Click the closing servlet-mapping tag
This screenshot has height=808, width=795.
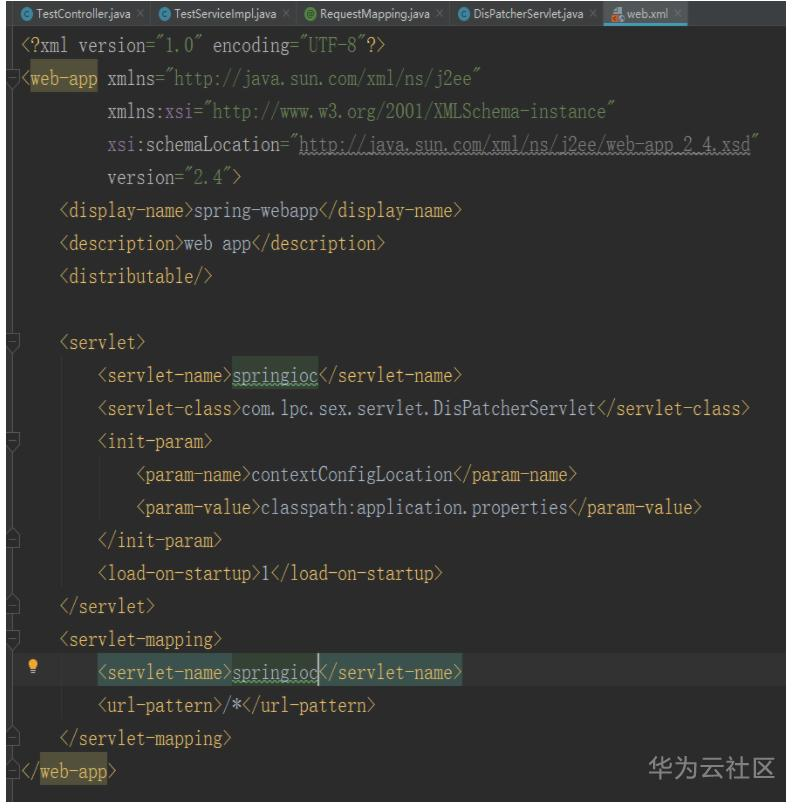click(x=145, y=738)
